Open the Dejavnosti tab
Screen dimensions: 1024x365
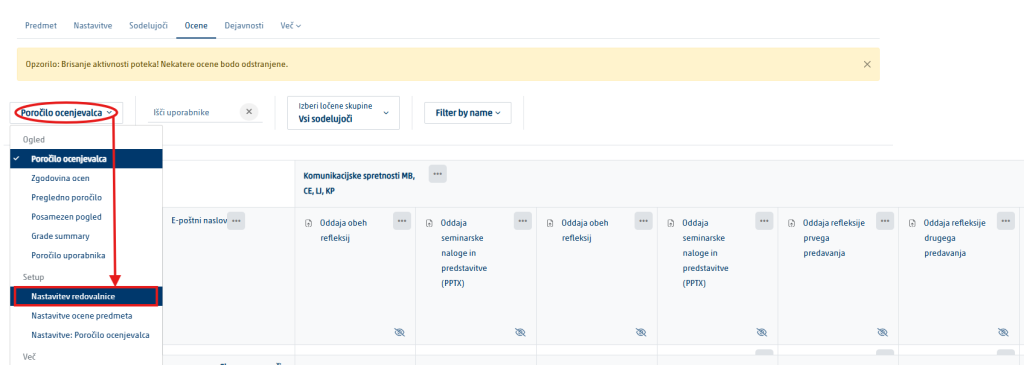(x=244, y=25)
